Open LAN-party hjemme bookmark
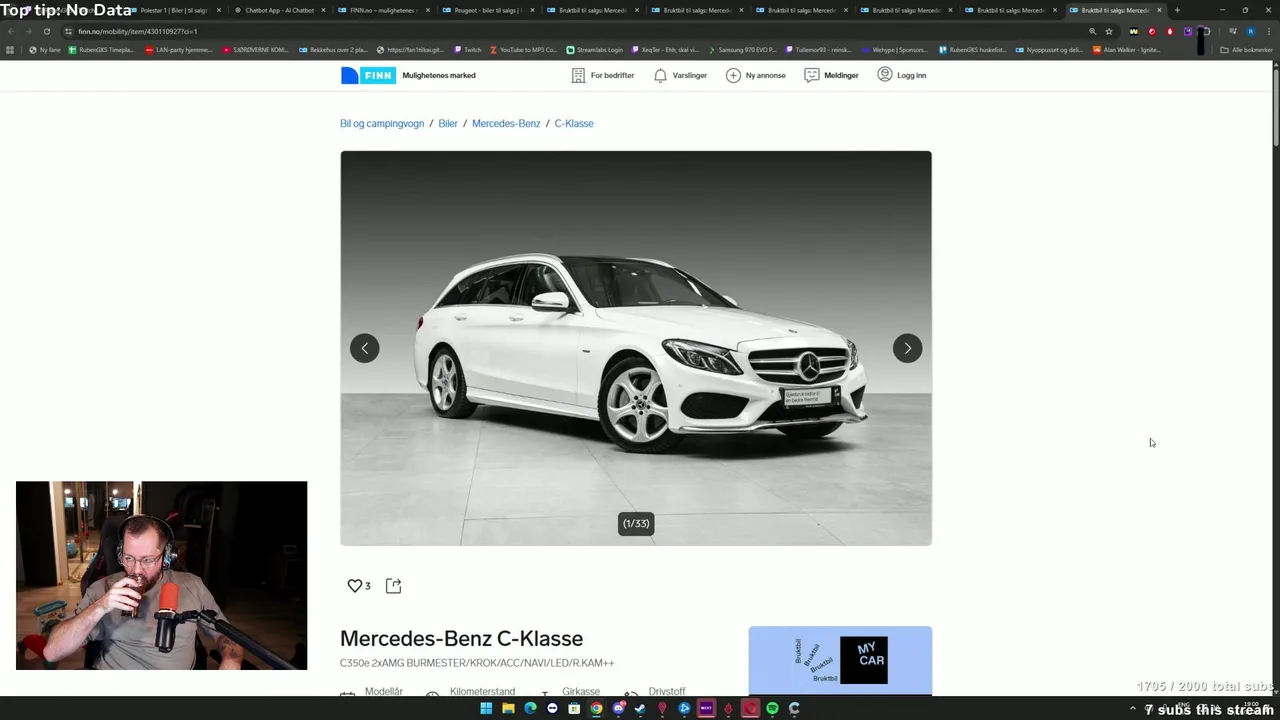1280x720 pixels. [x=179, y=49]
